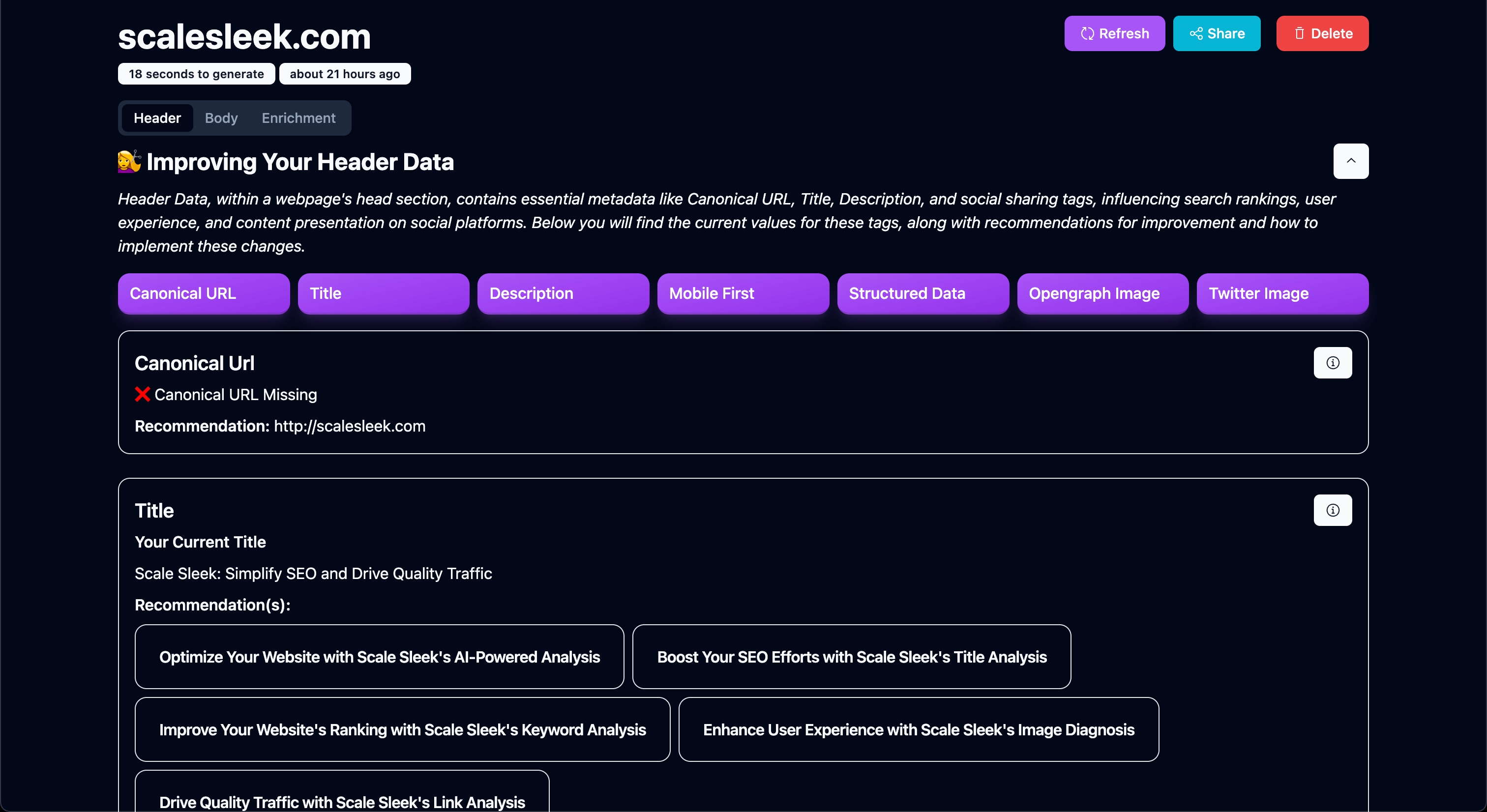The width and height of the screenshot is (1487, 812).
Task: Click the current title 'Scale Sleek: Simplify SEO' text
Action: pos(313,574)
